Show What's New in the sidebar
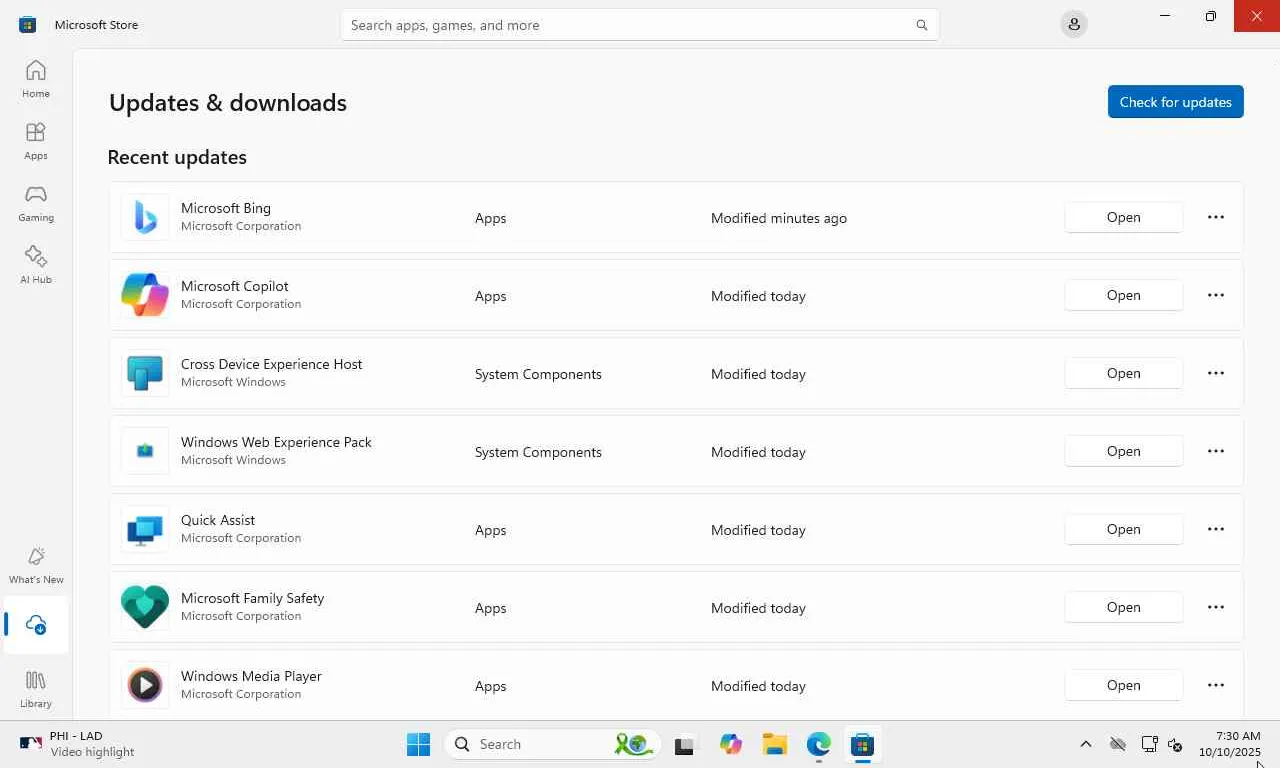 pos(36,565)
